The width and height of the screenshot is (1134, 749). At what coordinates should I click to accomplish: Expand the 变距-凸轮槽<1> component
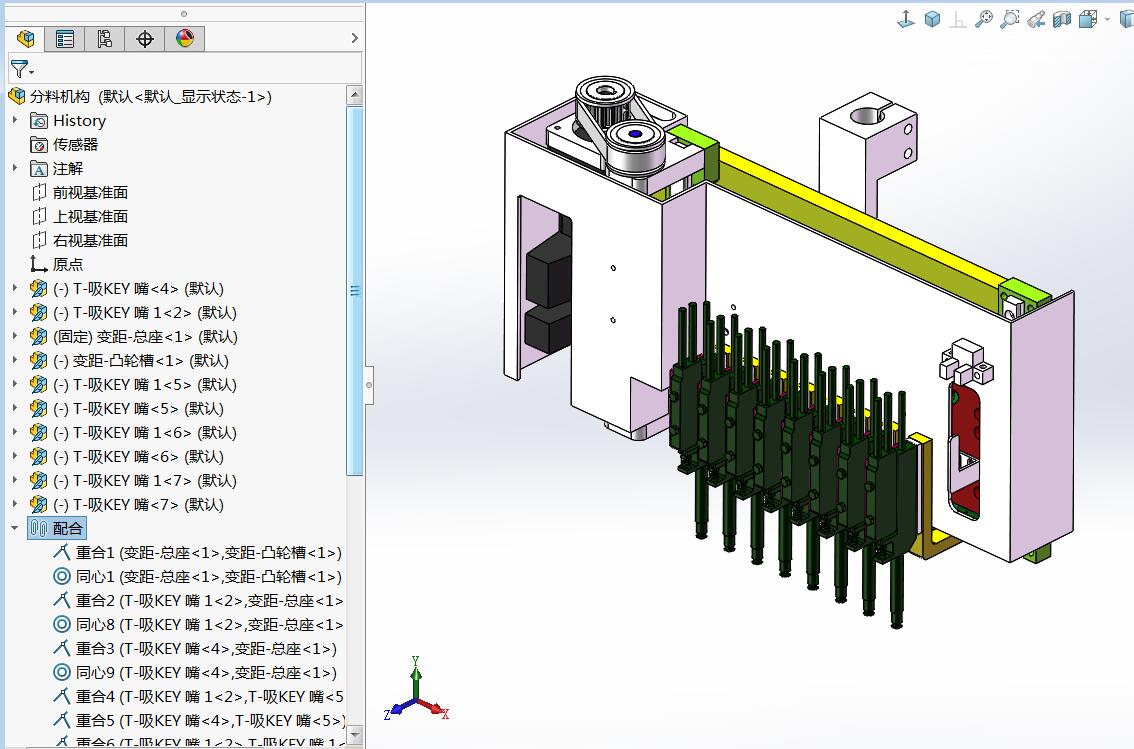15,359
